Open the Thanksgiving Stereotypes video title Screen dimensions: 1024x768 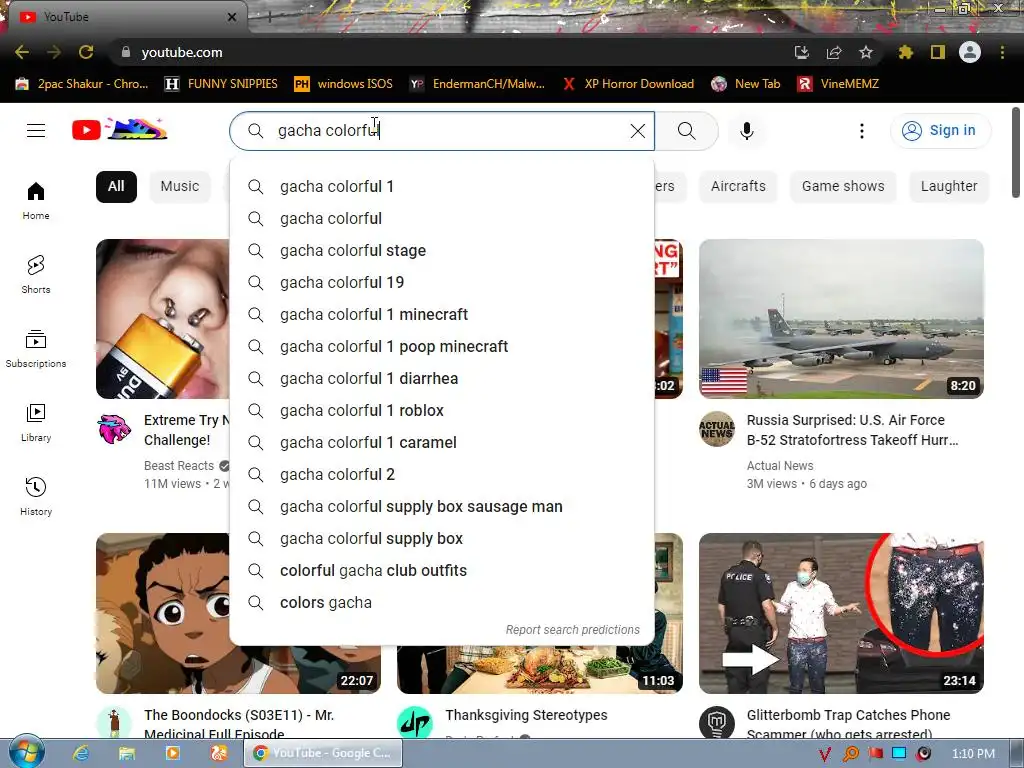(526, 715)
